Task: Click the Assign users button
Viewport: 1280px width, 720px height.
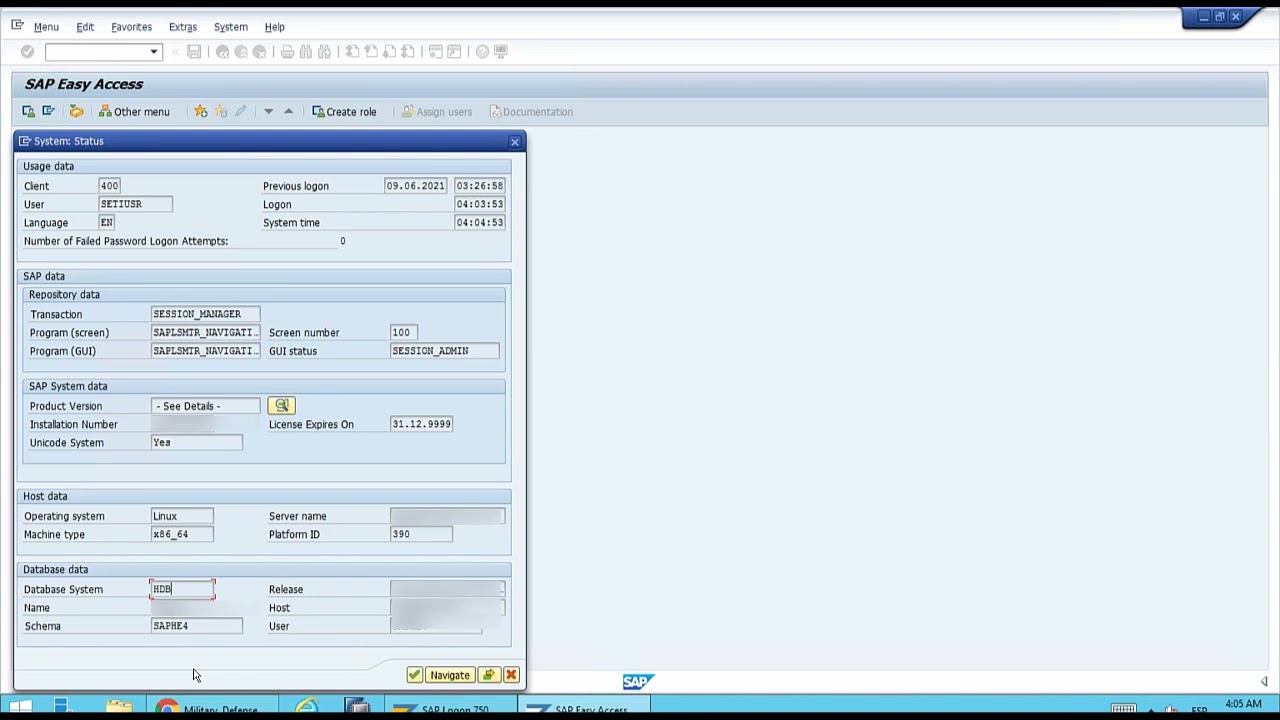Action: 436,111
